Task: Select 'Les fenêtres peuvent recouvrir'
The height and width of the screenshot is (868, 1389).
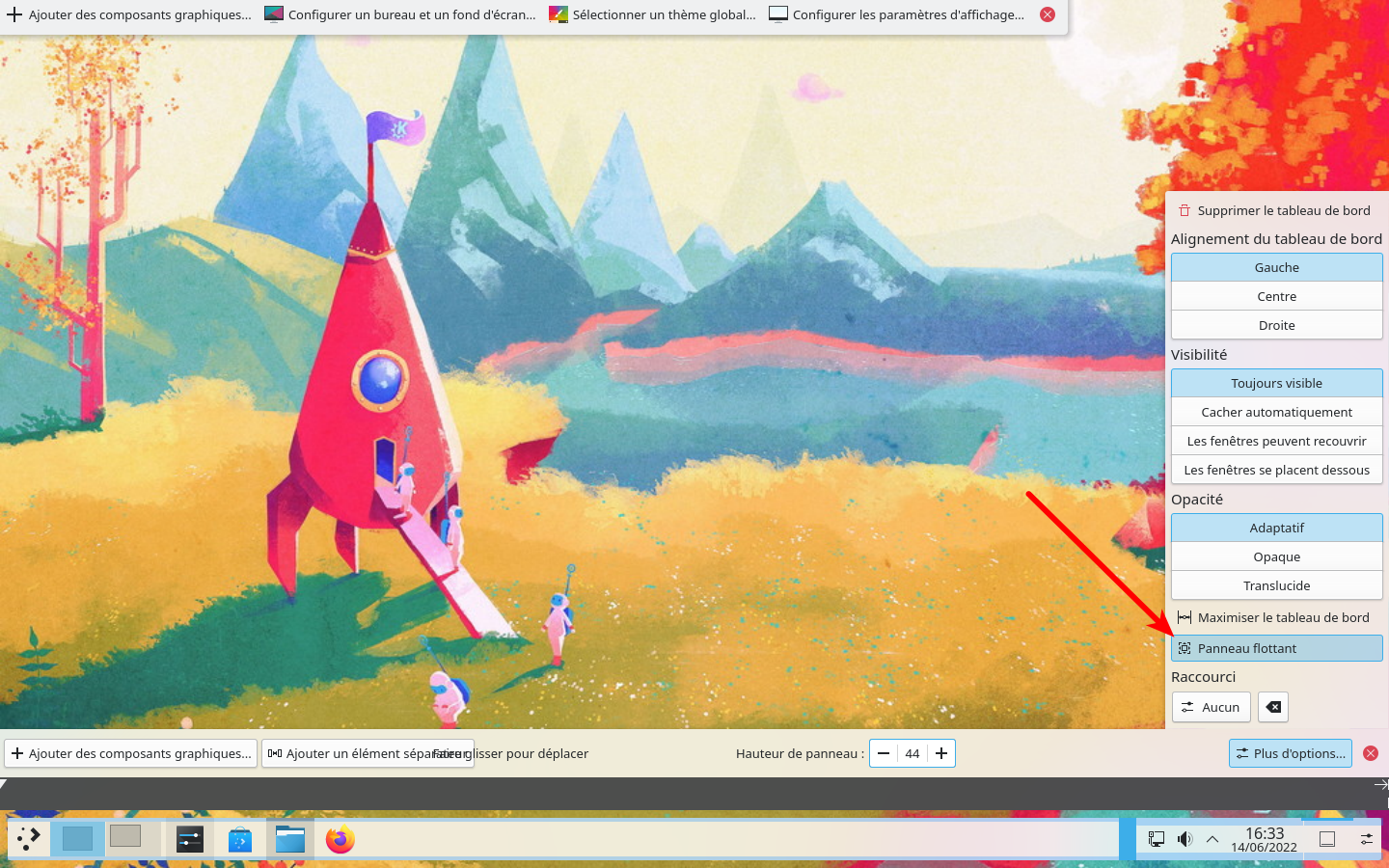Action: pyautogui.click(x=1277, y=441)
